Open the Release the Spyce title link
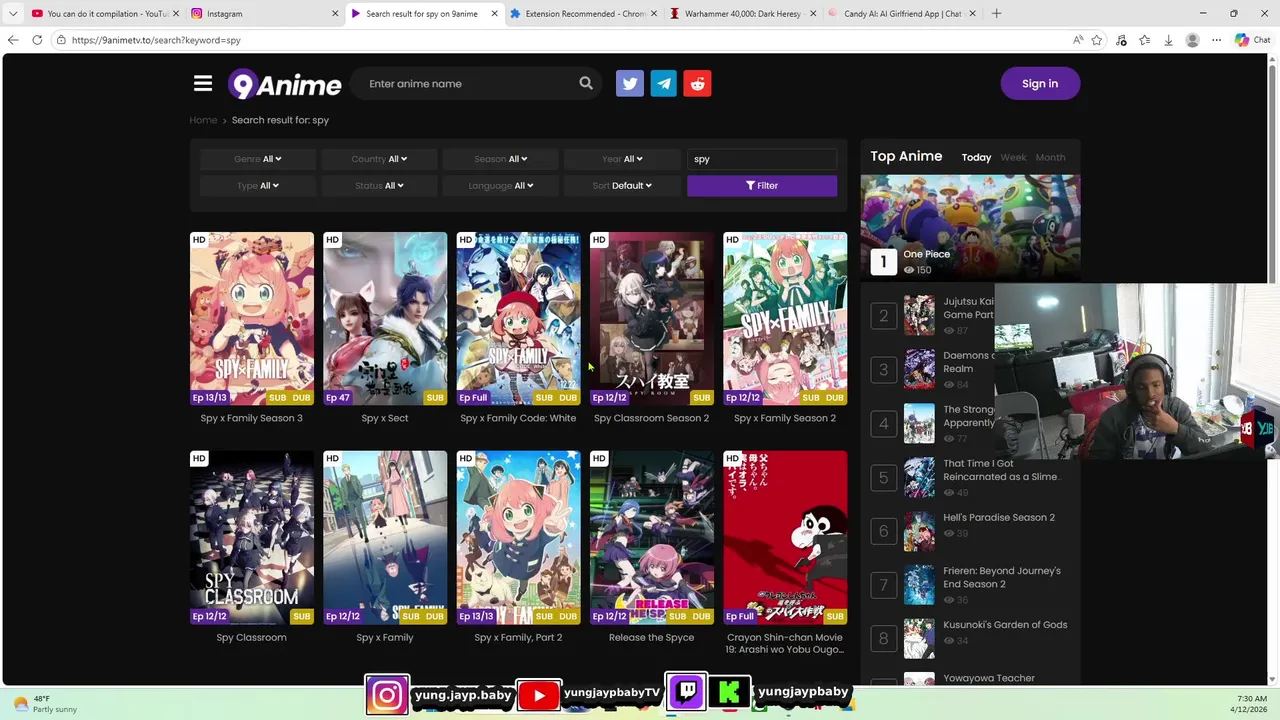1280x720 pixels. tap(651, 637)
